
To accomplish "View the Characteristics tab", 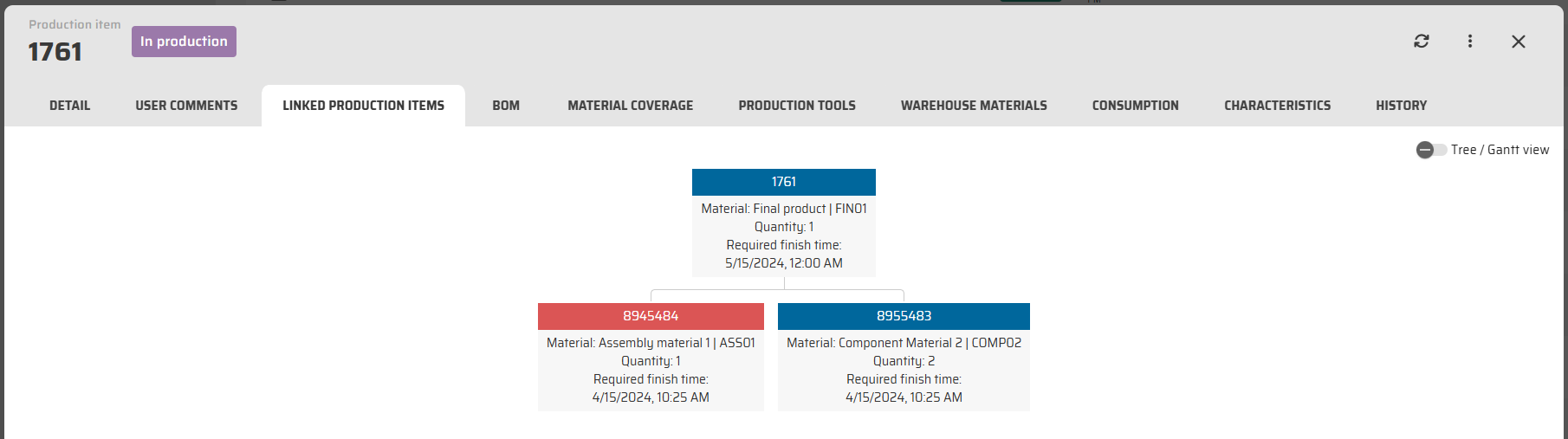I will (x=1277, y=106).
